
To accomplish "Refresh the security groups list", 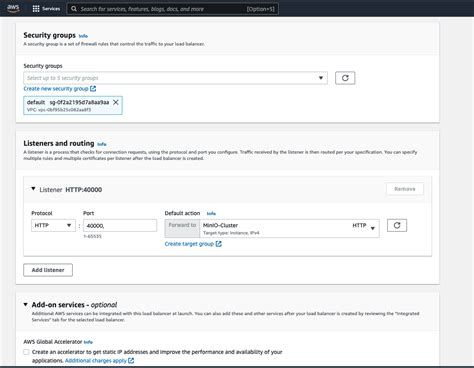I will click(345, 78).
